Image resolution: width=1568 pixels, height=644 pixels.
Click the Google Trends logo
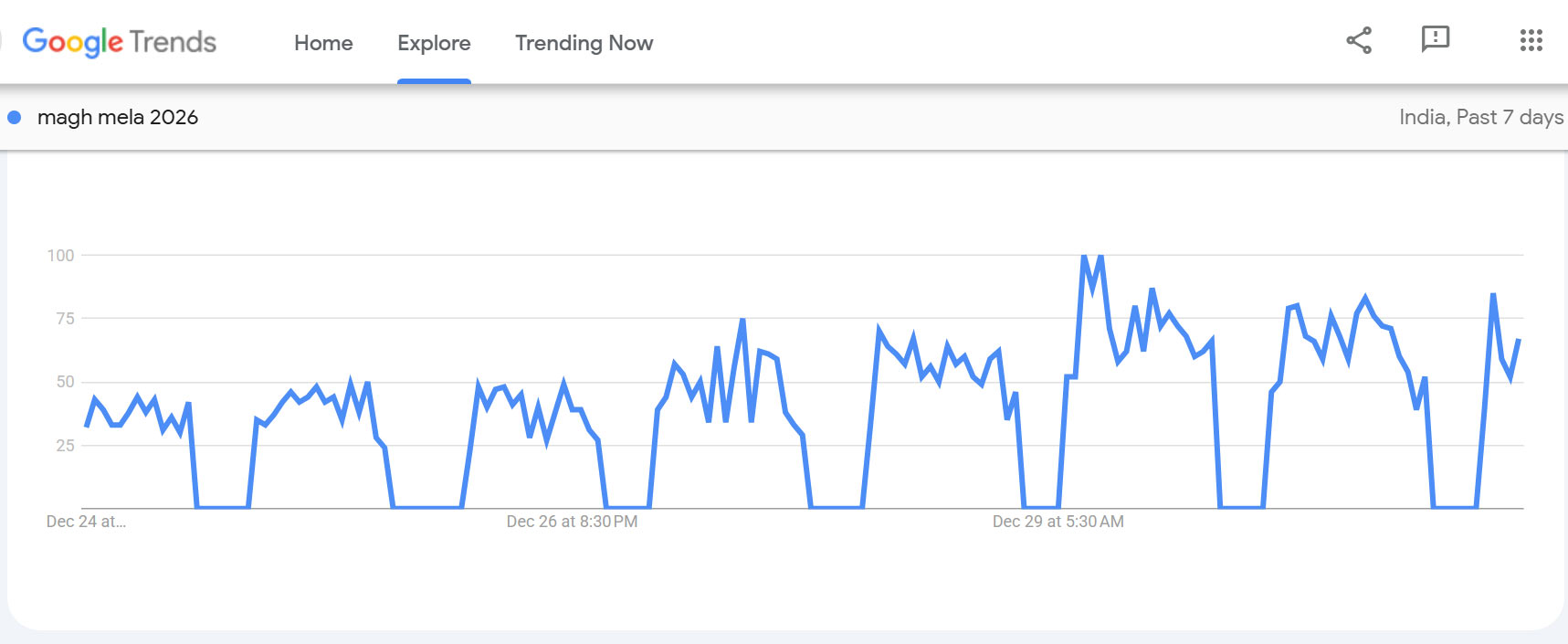click(121, 41)
